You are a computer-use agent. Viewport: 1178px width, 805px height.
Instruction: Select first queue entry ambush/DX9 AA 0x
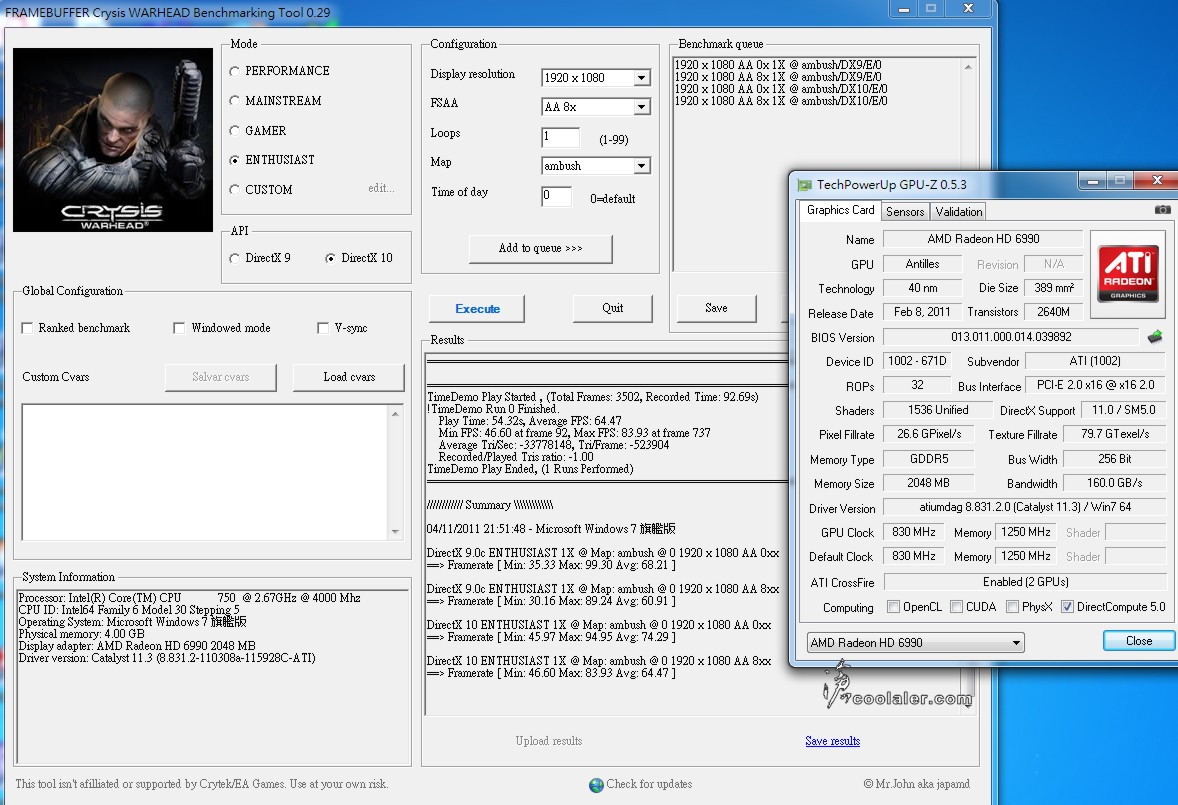tap(778, 65)
